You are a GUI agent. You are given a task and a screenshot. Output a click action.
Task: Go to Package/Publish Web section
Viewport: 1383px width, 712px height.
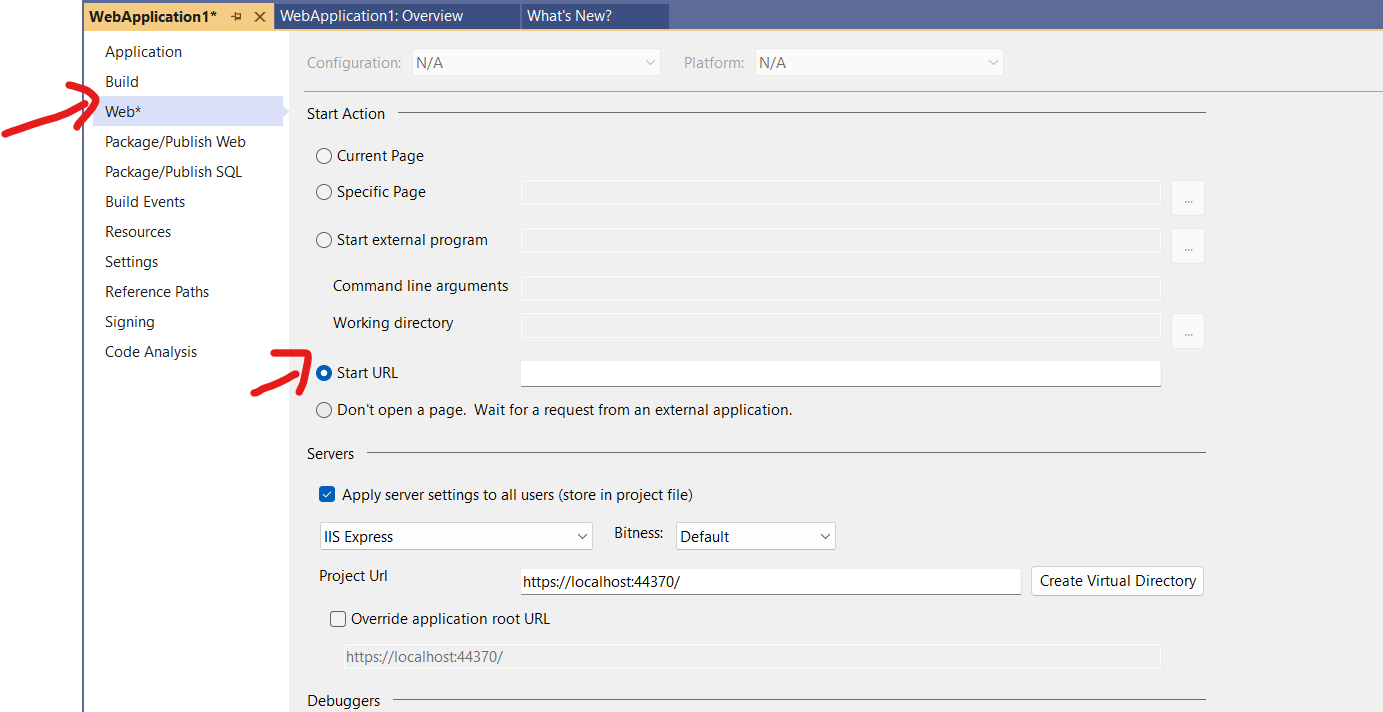pos(175,142)
